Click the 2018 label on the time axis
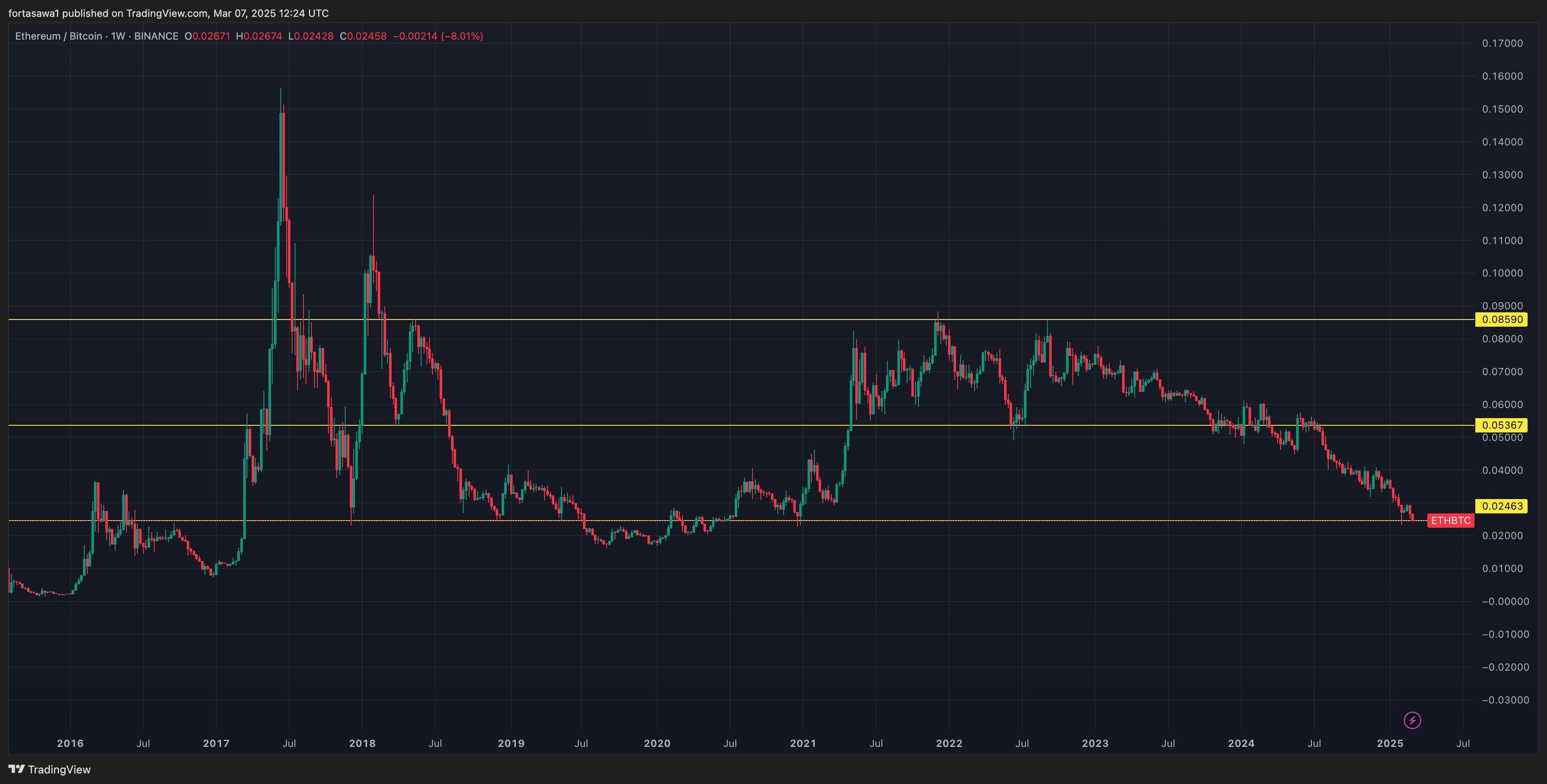Viewport: 1547px width, 784px height. pyautogui.click(x=362, y=743)
